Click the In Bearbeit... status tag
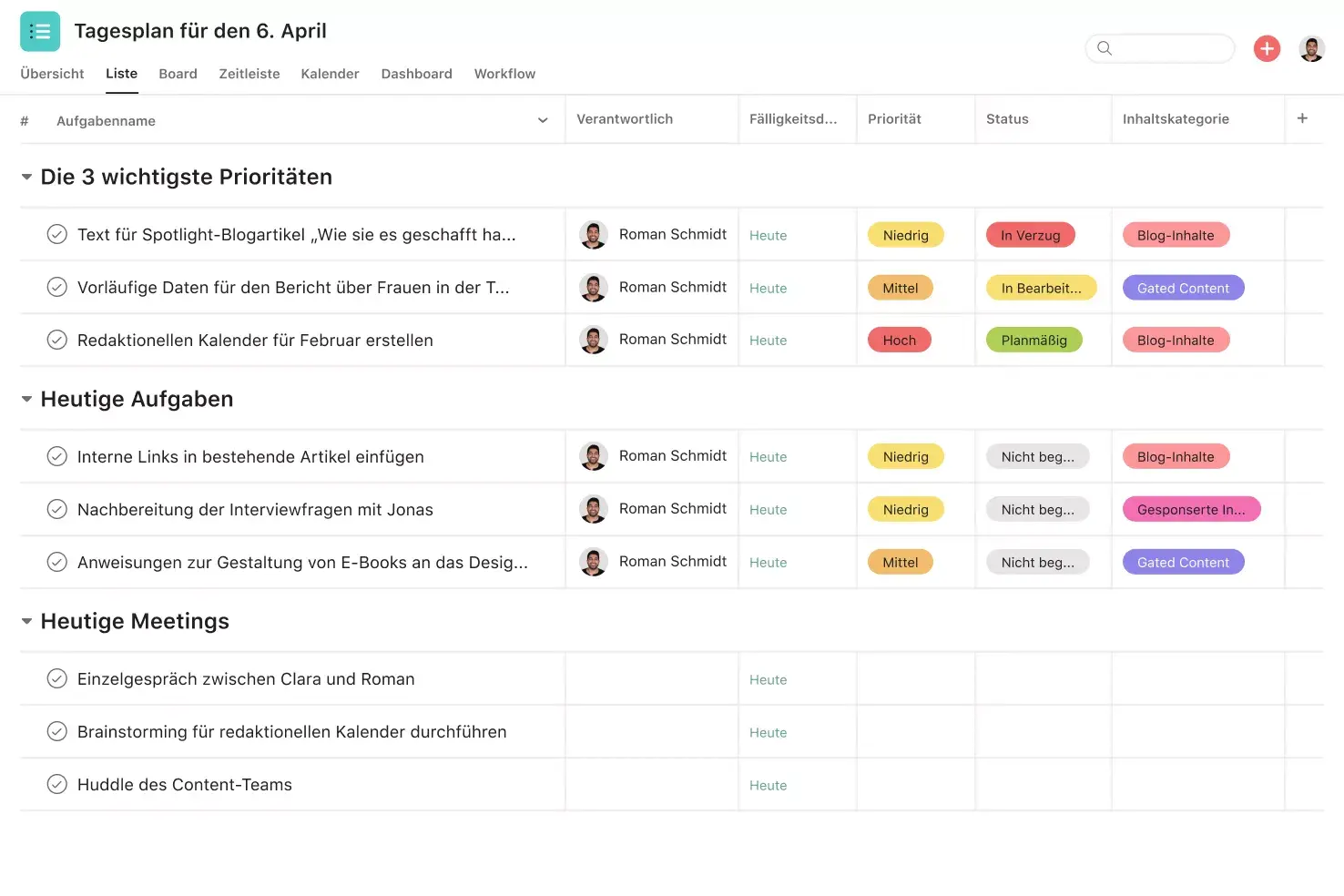Screen dimensions: 1344x896 (x=1042, y=288)
